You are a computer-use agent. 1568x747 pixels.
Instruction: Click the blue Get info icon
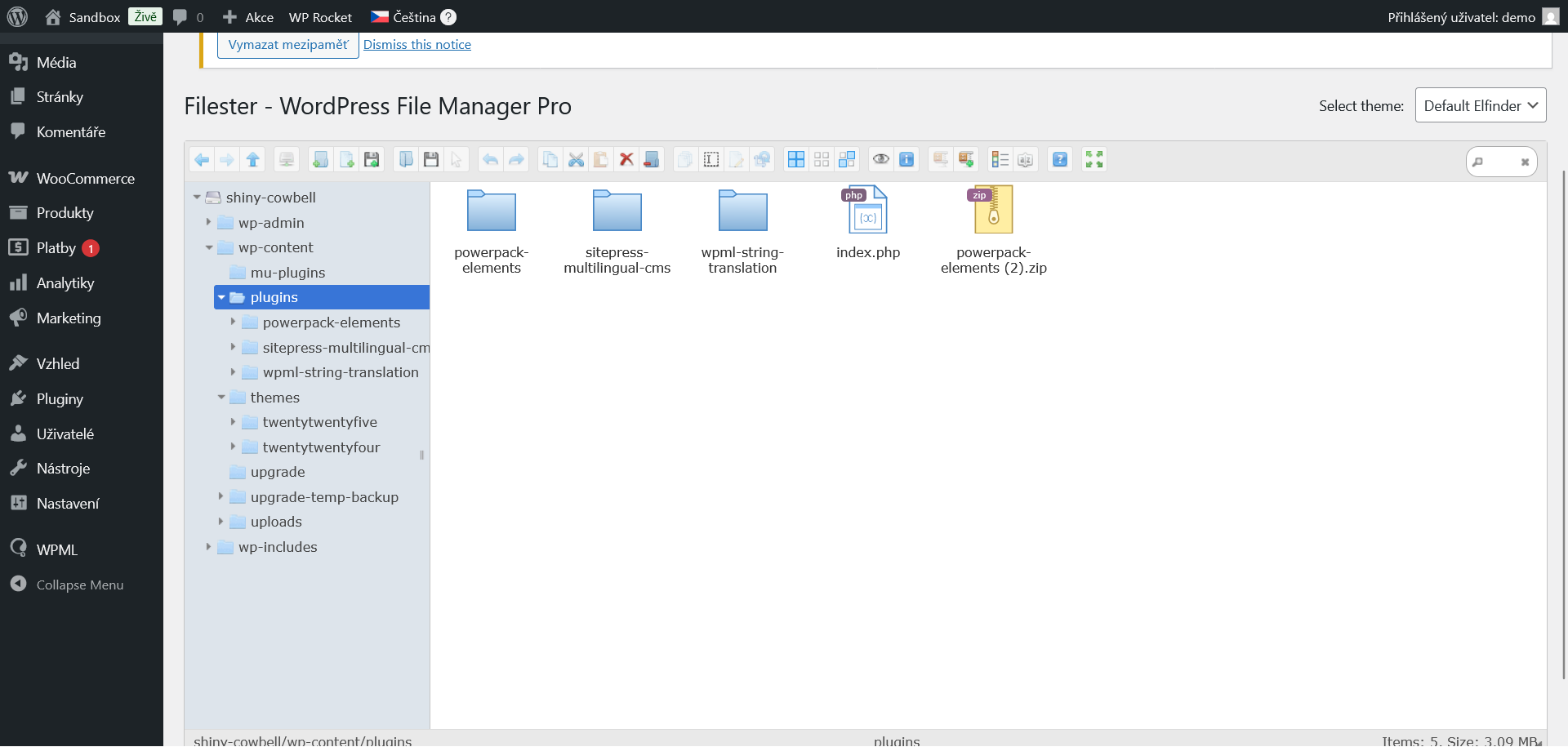point(906,160)
